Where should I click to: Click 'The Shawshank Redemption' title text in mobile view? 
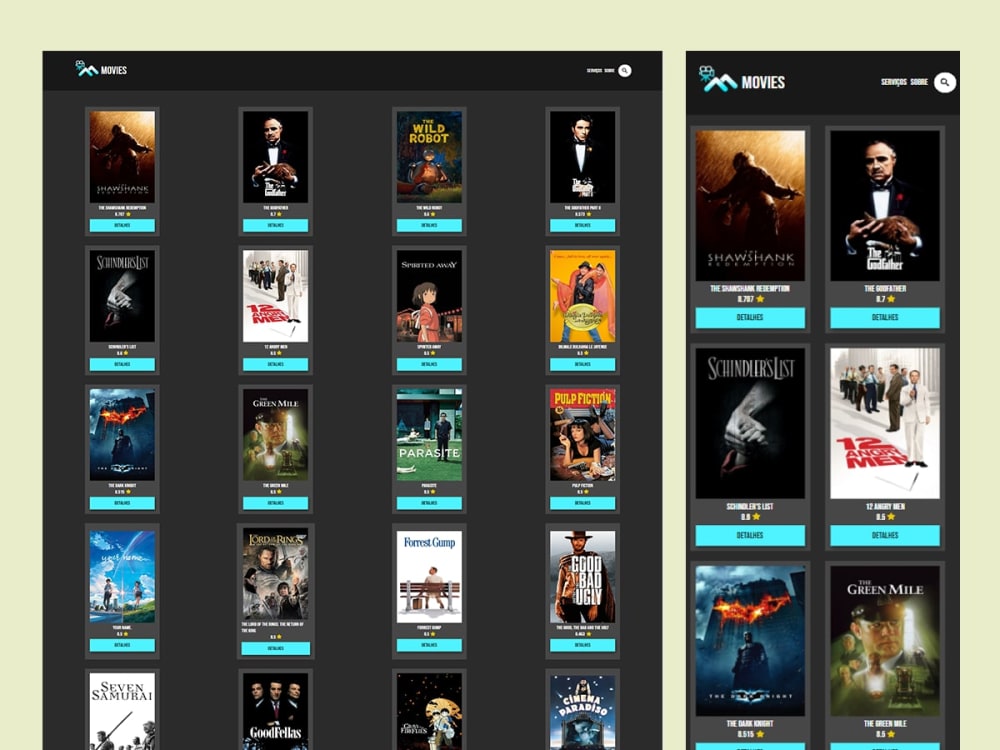point(750,288)
